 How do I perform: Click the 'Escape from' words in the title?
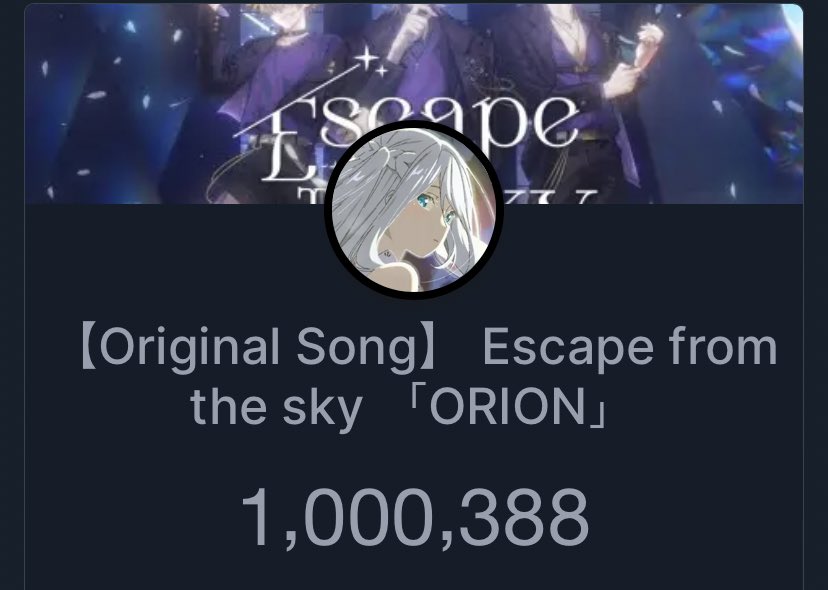click(630, 349)
